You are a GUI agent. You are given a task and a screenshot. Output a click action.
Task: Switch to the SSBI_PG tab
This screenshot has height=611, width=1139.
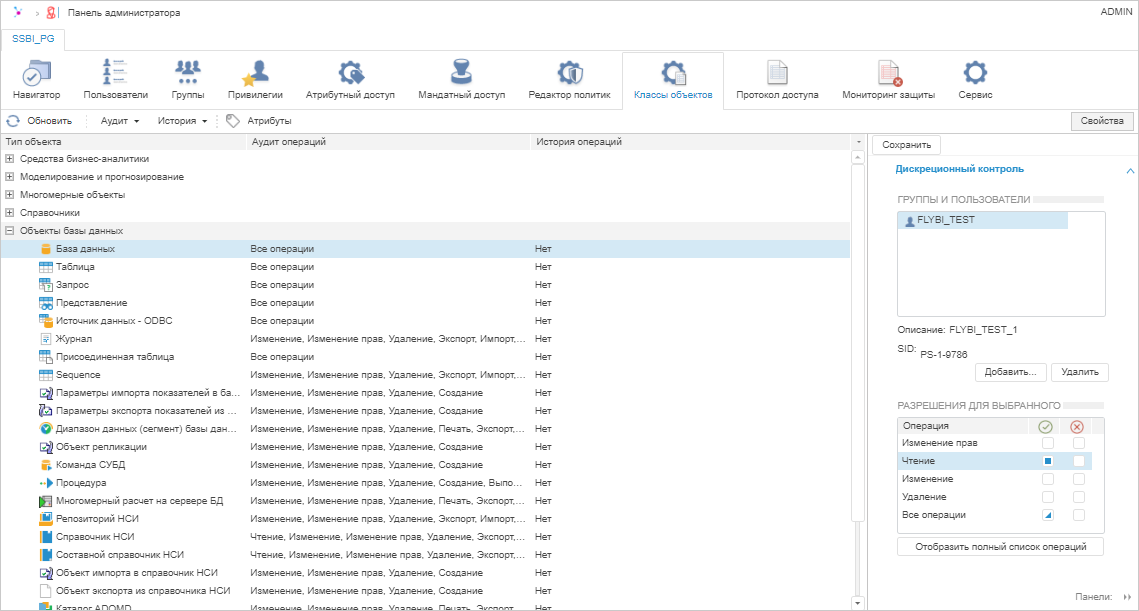point(34,39)
